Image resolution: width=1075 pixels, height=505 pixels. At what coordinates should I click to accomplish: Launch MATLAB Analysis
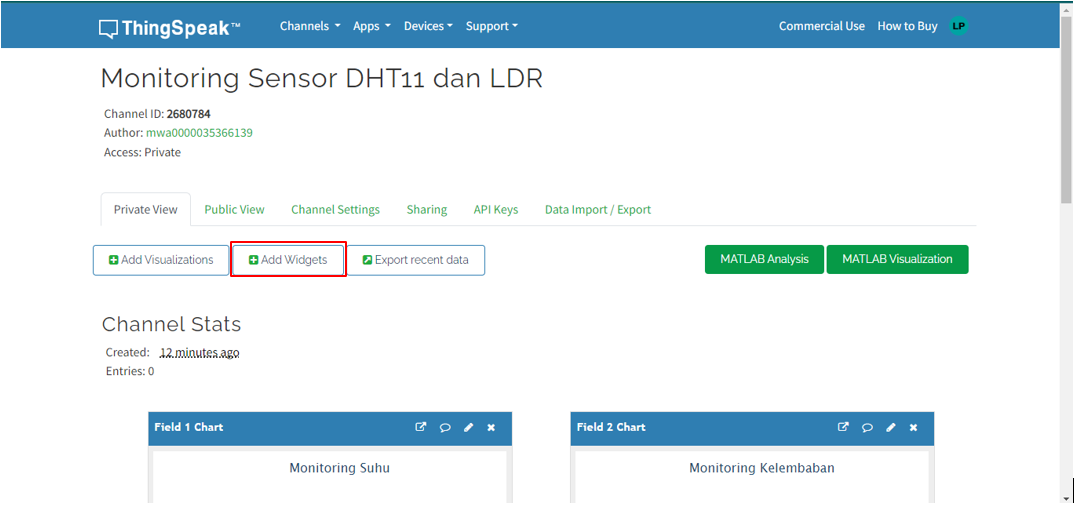point(764,260)
